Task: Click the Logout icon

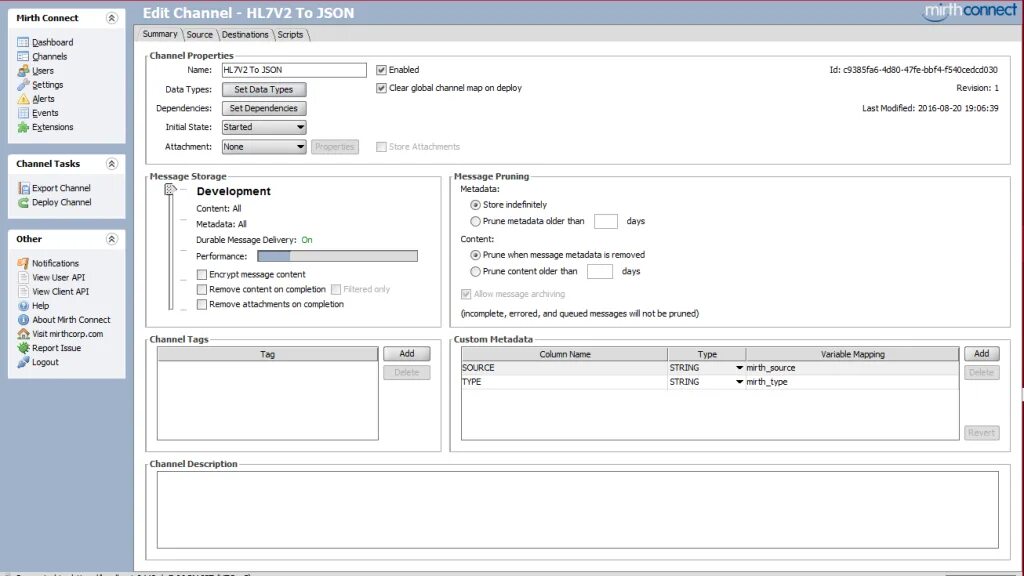Action: [x=23, y=362]
